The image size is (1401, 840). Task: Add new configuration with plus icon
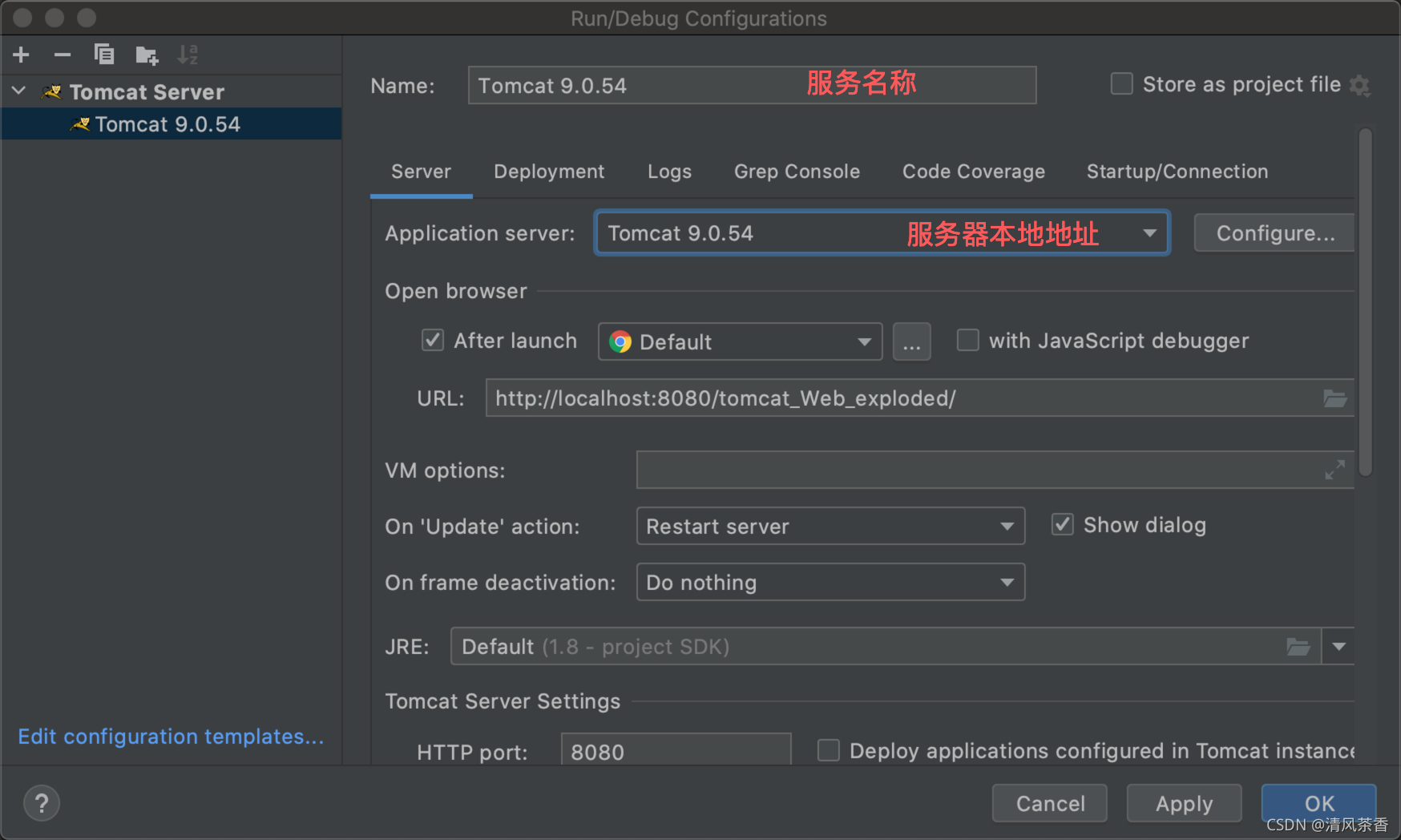click(x=22, y=55)
